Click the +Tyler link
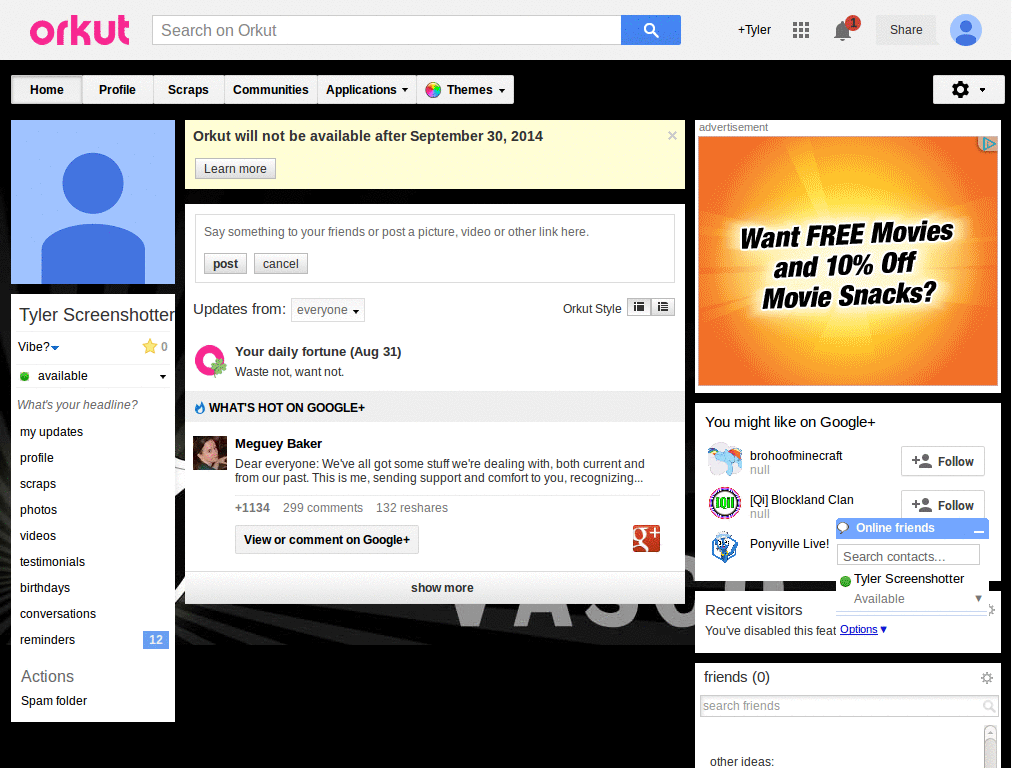This screenshot has height=768, width=1024. (754, 30)
